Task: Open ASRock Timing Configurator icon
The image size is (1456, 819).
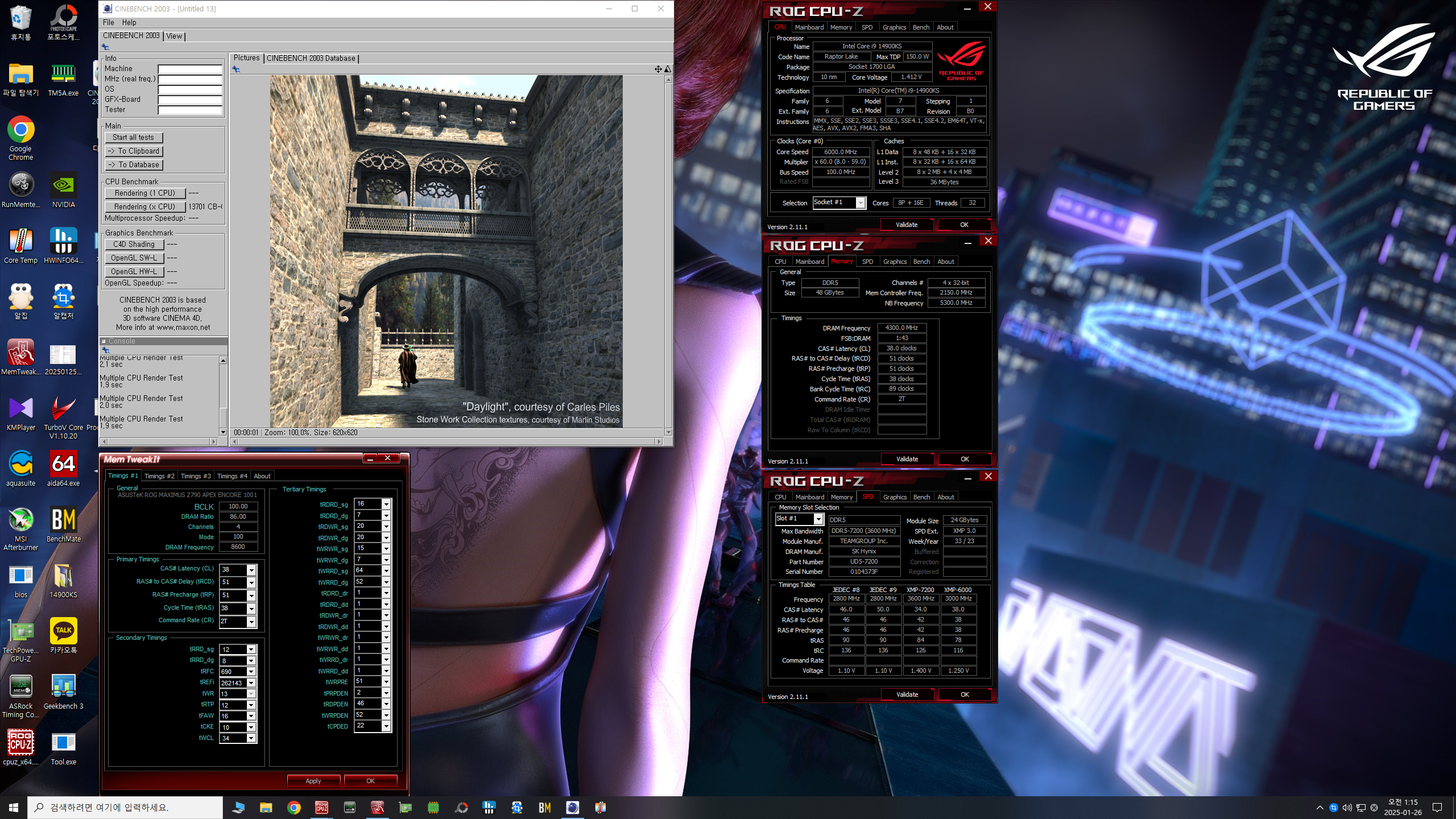Action: [20, 696]
